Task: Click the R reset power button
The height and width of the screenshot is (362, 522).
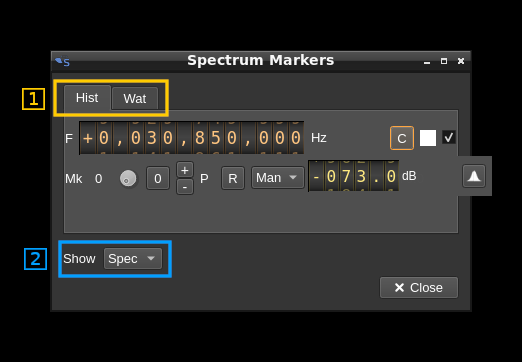Action: tap(233, 178)
